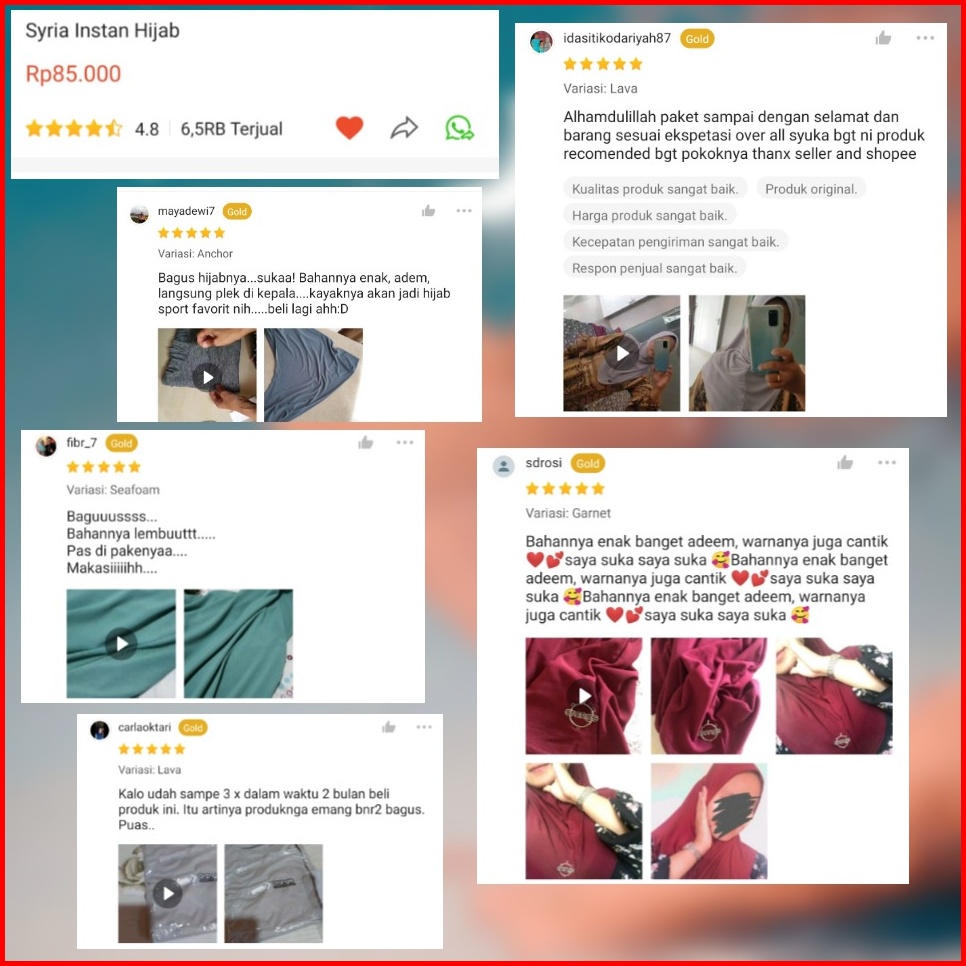Select the "Produk original." tag

pos(811,189)
